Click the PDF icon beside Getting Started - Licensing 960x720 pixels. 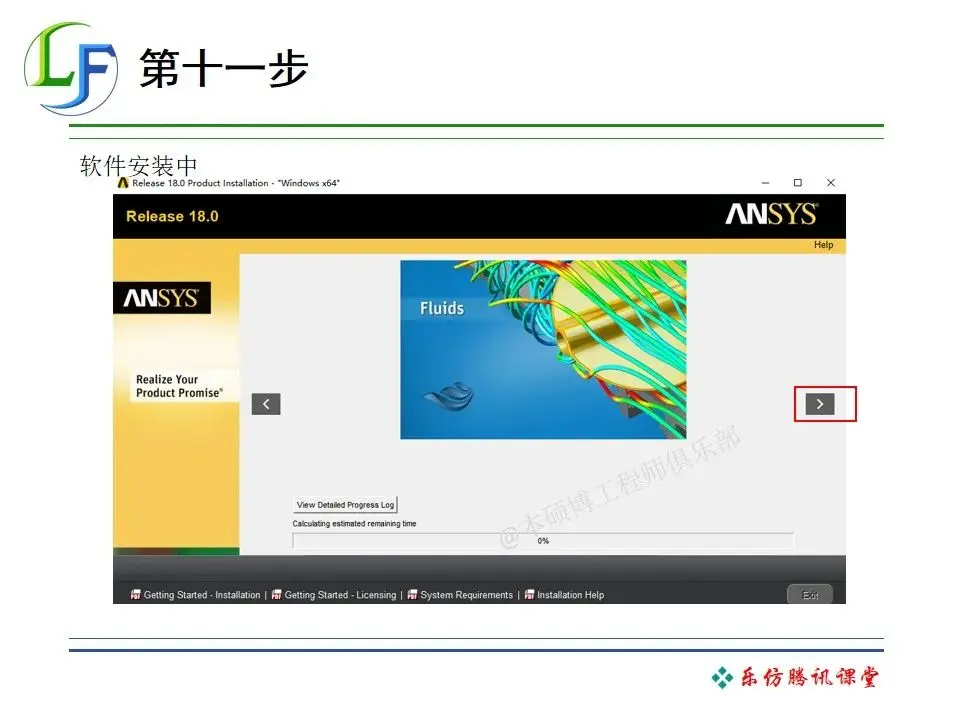(276, 594)
